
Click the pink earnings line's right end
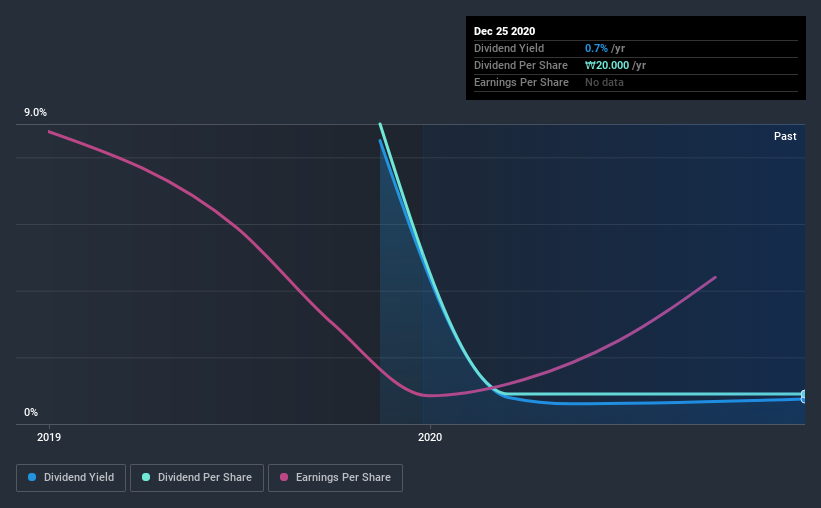715,278
